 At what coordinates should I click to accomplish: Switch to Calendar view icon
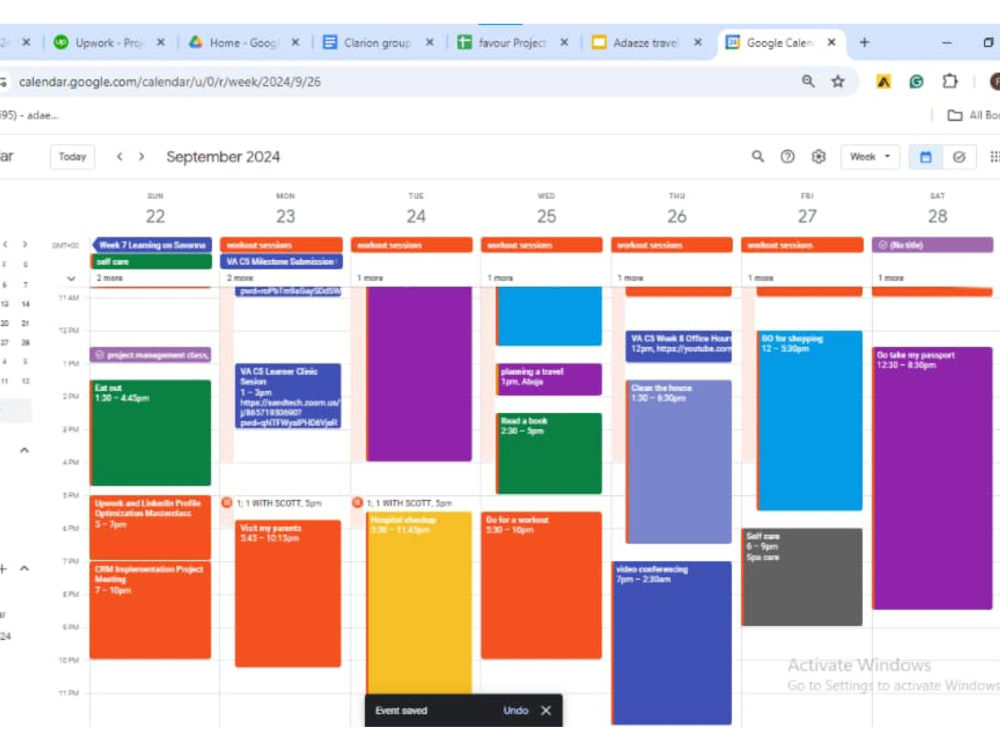(x=925, y=157)
